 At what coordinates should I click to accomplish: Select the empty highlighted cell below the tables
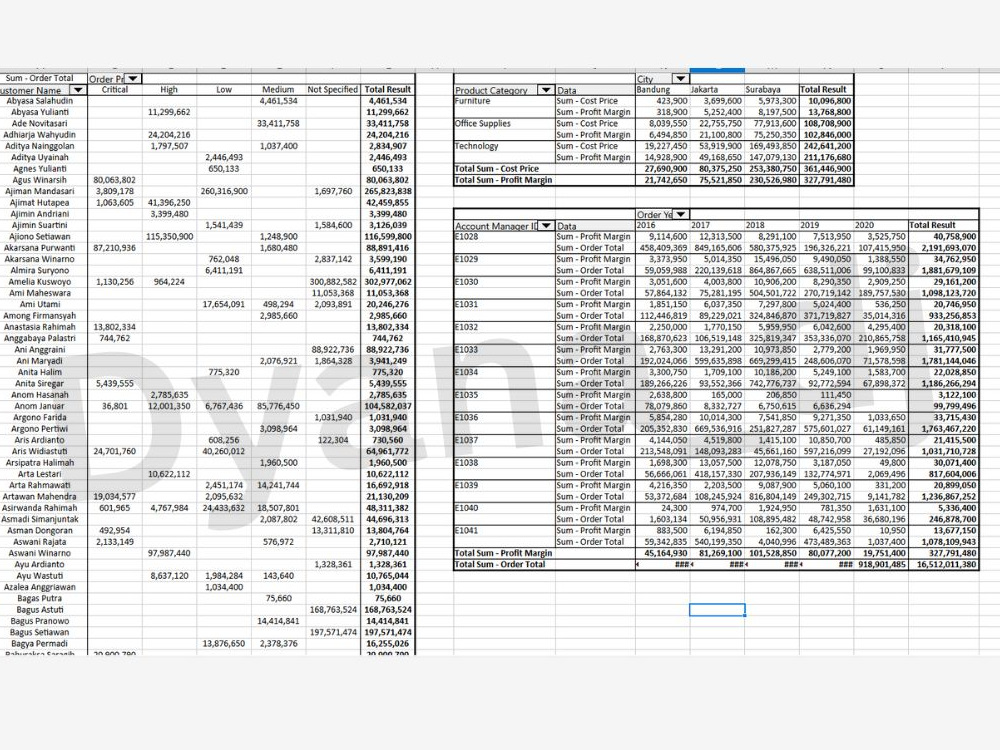click(717, 610)
